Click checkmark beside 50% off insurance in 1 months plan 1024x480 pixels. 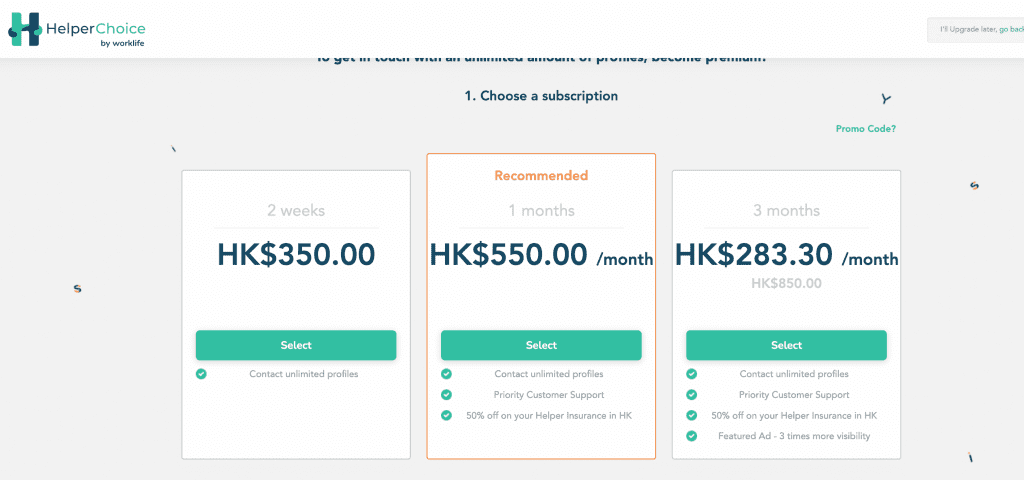[446, 415]
